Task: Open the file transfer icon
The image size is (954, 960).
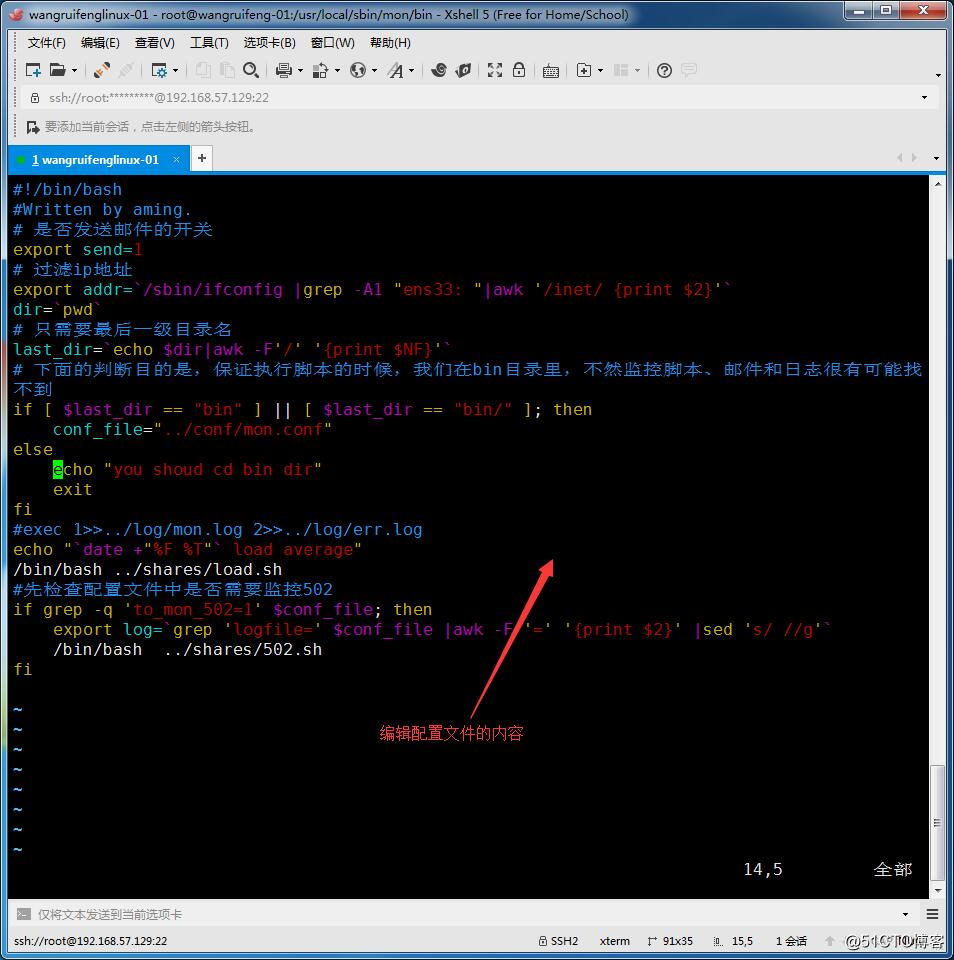Action: 320,70
